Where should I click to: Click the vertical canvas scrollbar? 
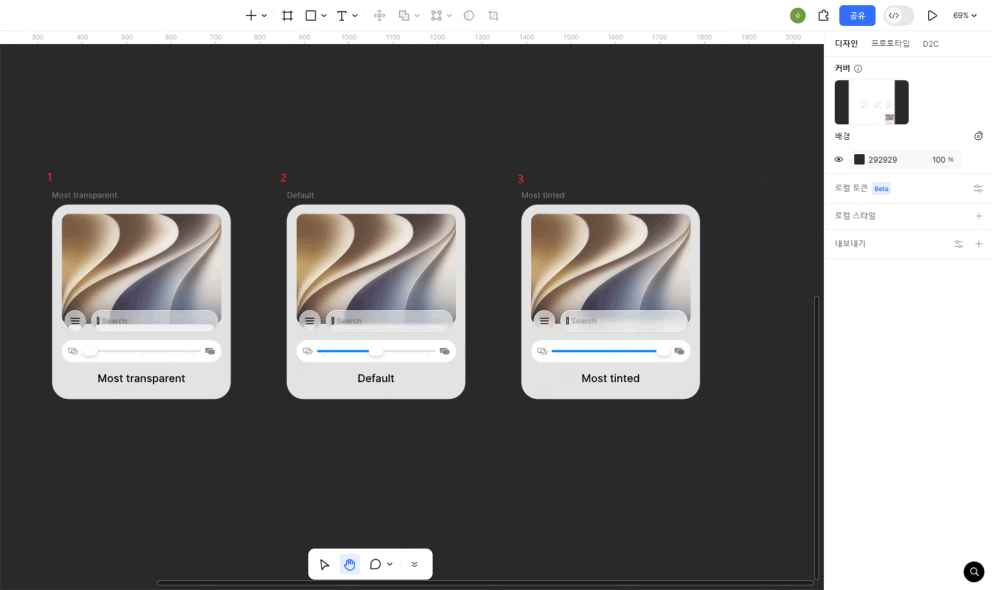pyautogui.click(x=817, y=437)
